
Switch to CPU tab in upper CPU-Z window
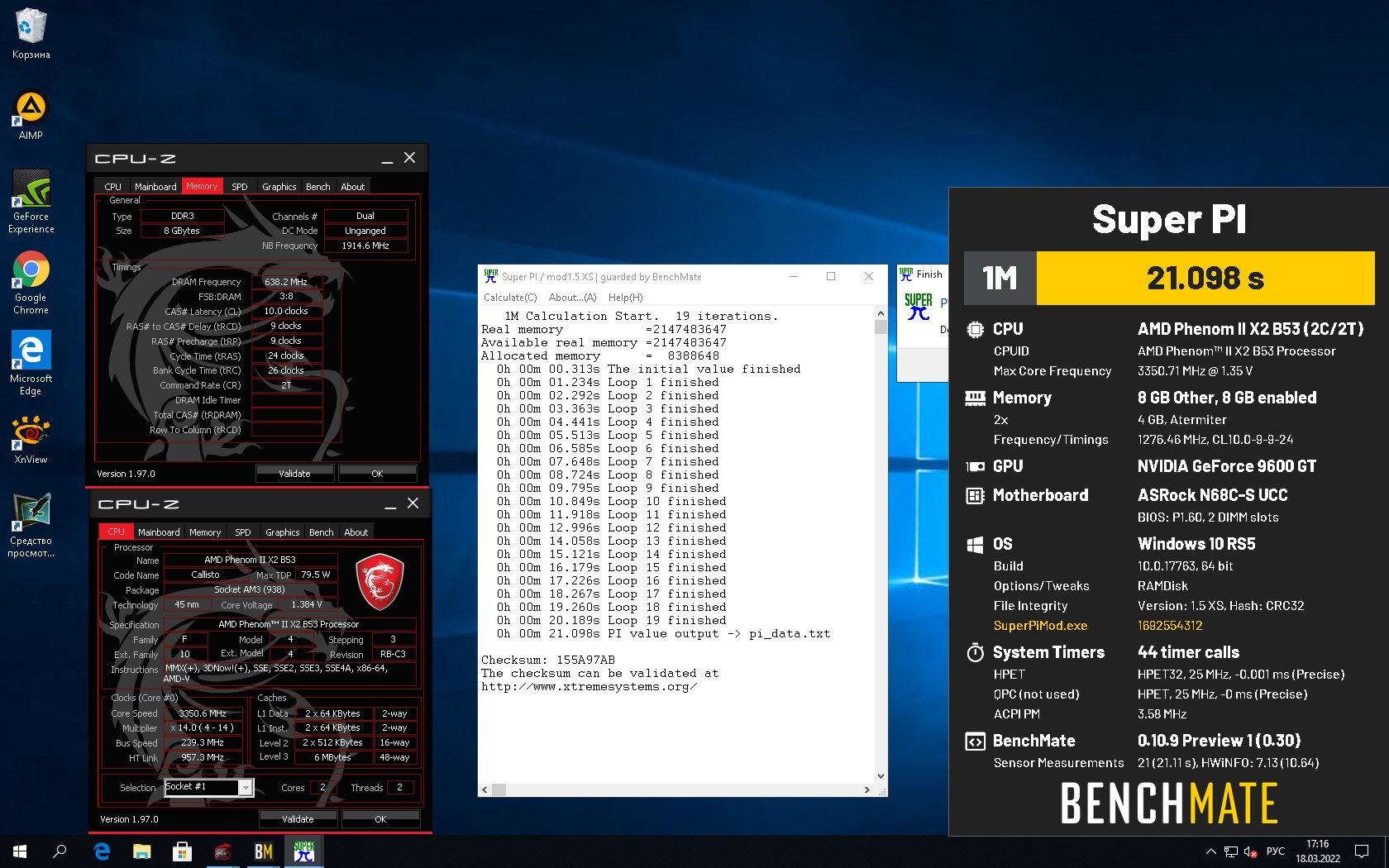pos(112,187)
